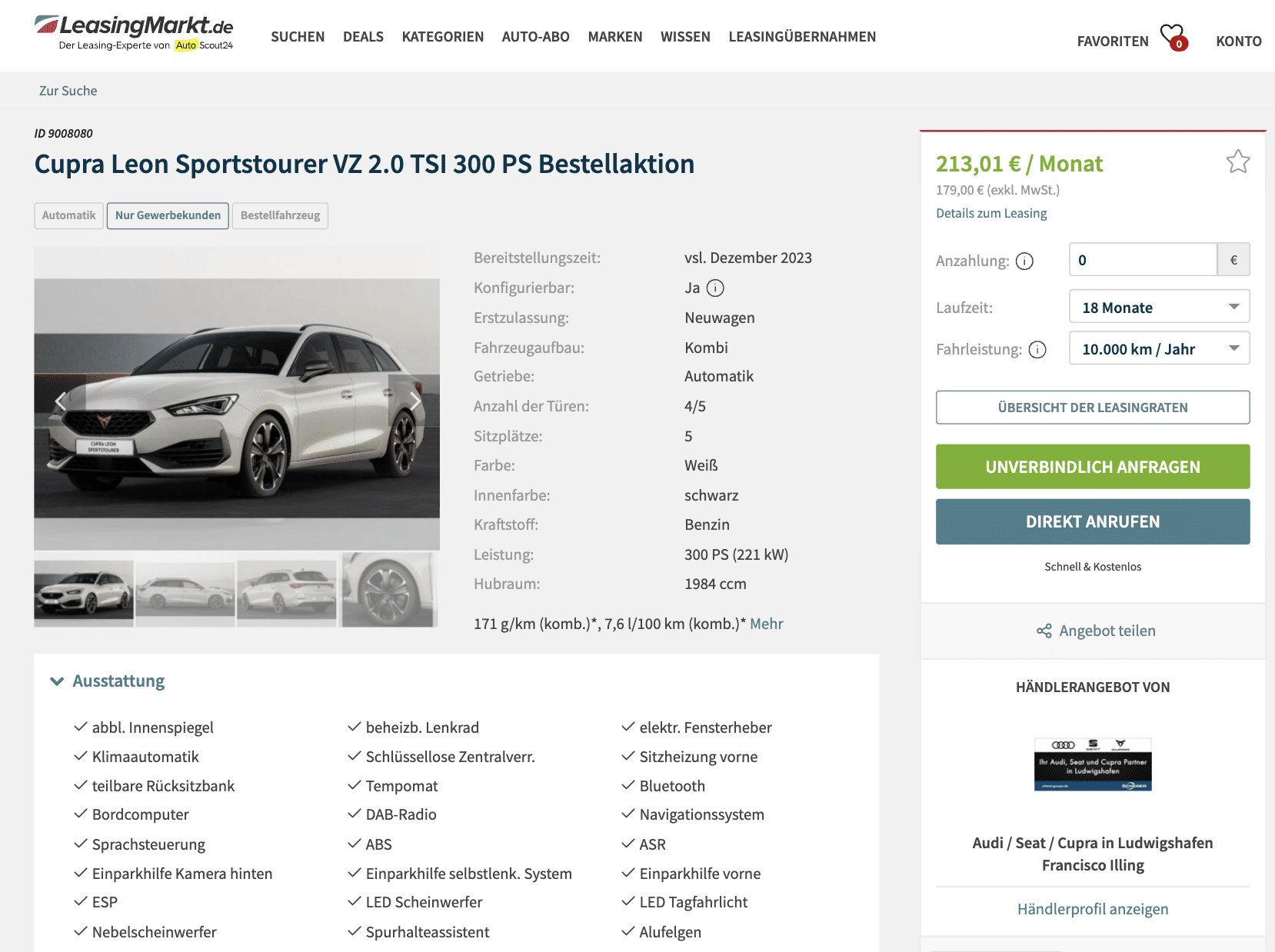This screenshot has width=1275, height=952.
Task: Open the AUTO-ABO menu
Action: (x=536, y=37)
